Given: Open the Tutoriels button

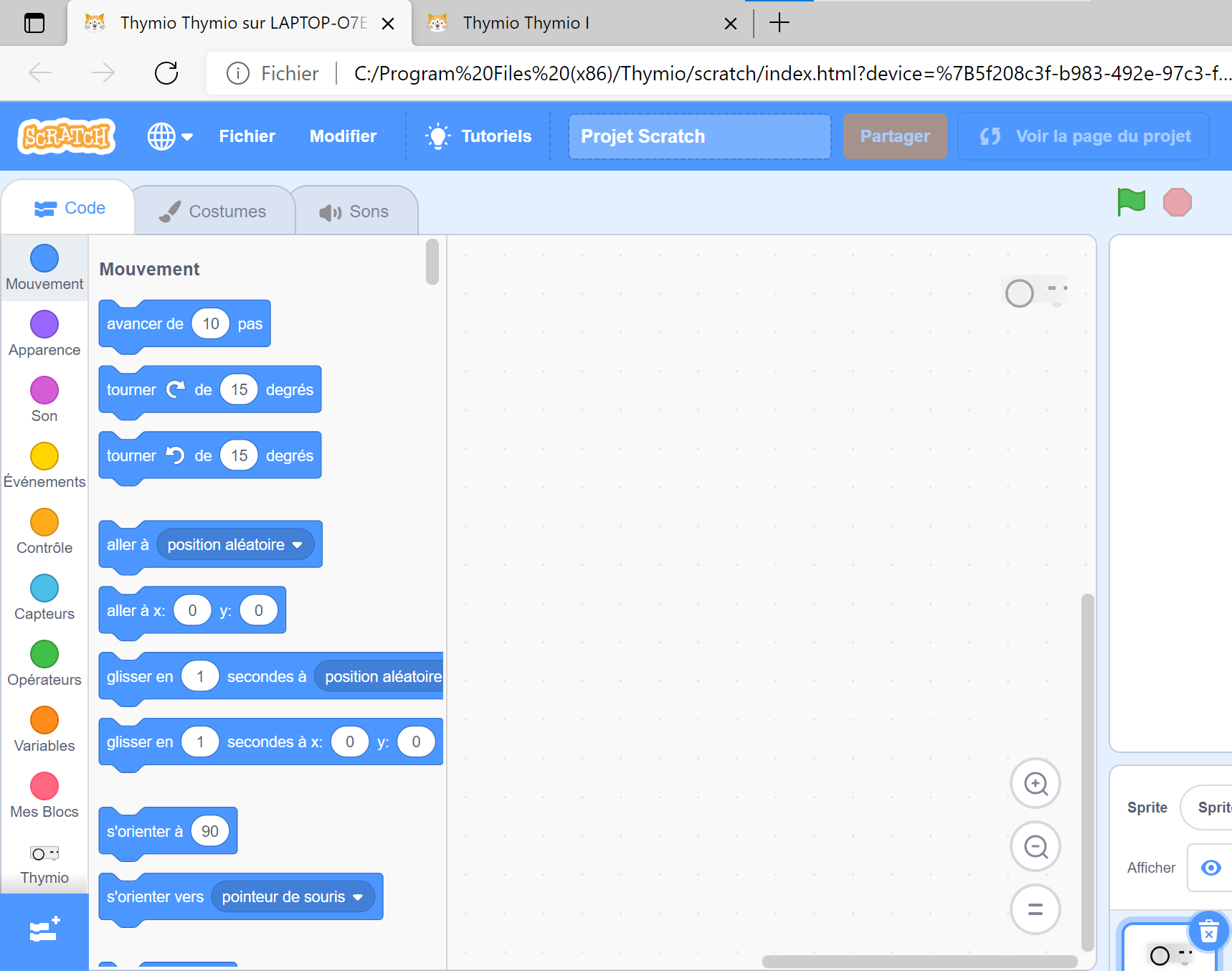Looking at the screenshot, I should [x=478, y=136].
